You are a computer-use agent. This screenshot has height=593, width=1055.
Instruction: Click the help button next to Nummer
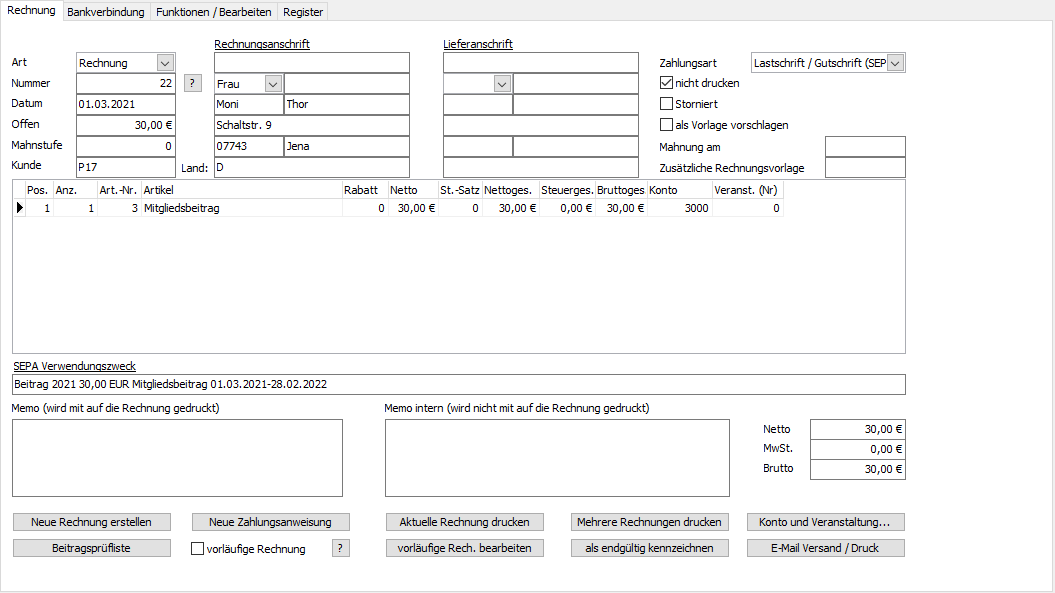click(x=192, y=83)
